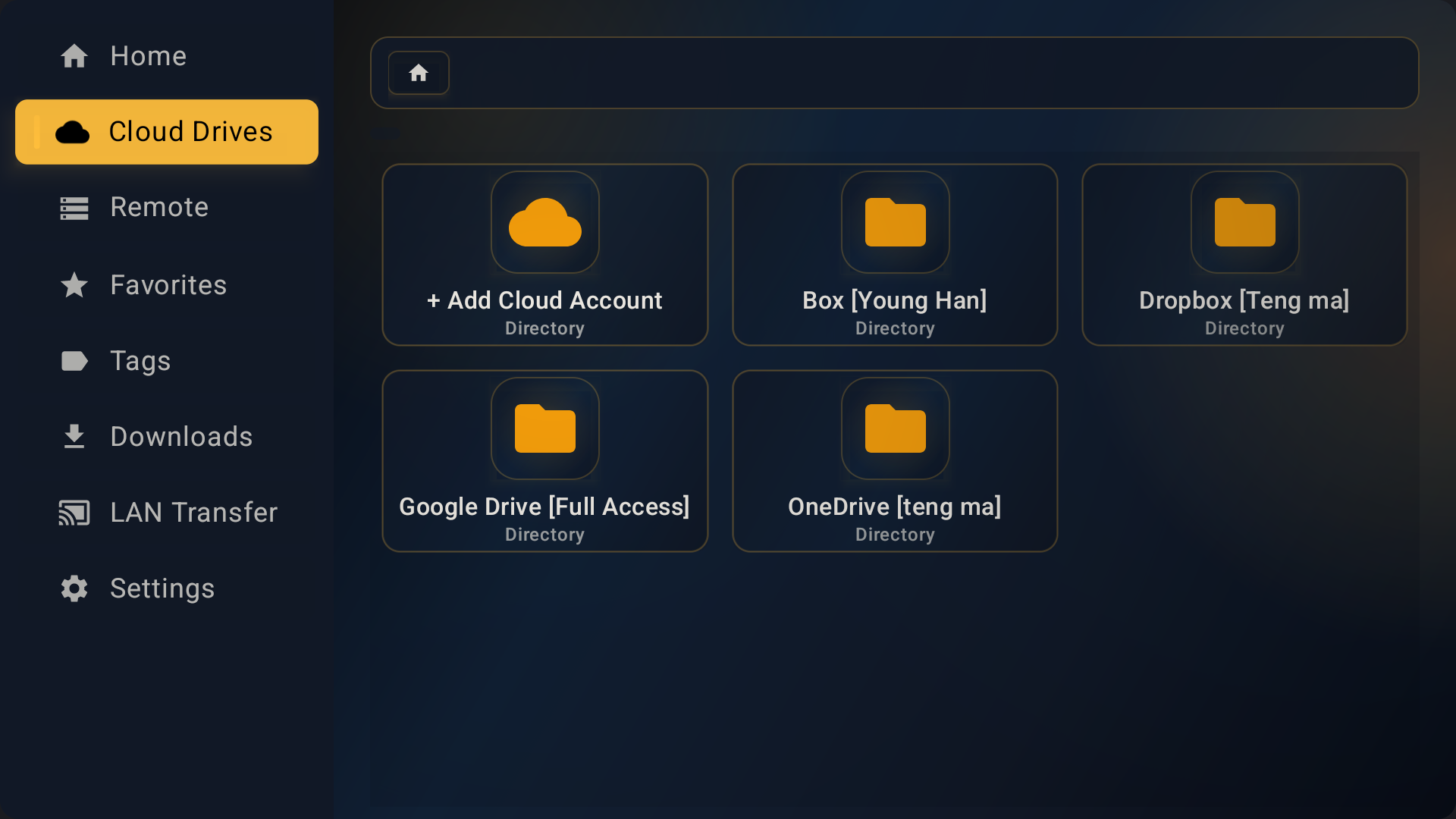Image resolution: width=1456 pixels, height=819 pixels.
Task: Click the 'Box [Young Han]' title text
Action: click(895, 300)
